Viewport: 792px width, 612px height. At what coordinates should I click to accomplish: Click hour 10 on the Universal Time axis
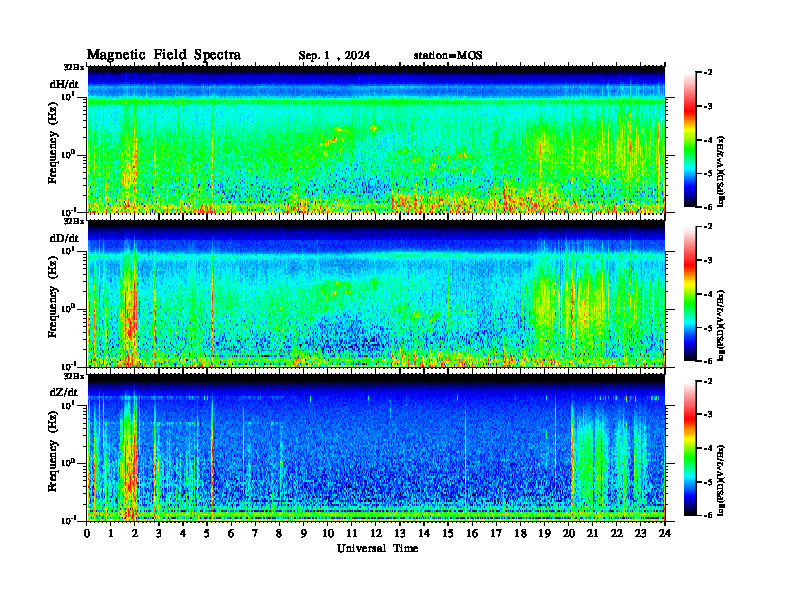pyautogui.click(x=328, y=533)
